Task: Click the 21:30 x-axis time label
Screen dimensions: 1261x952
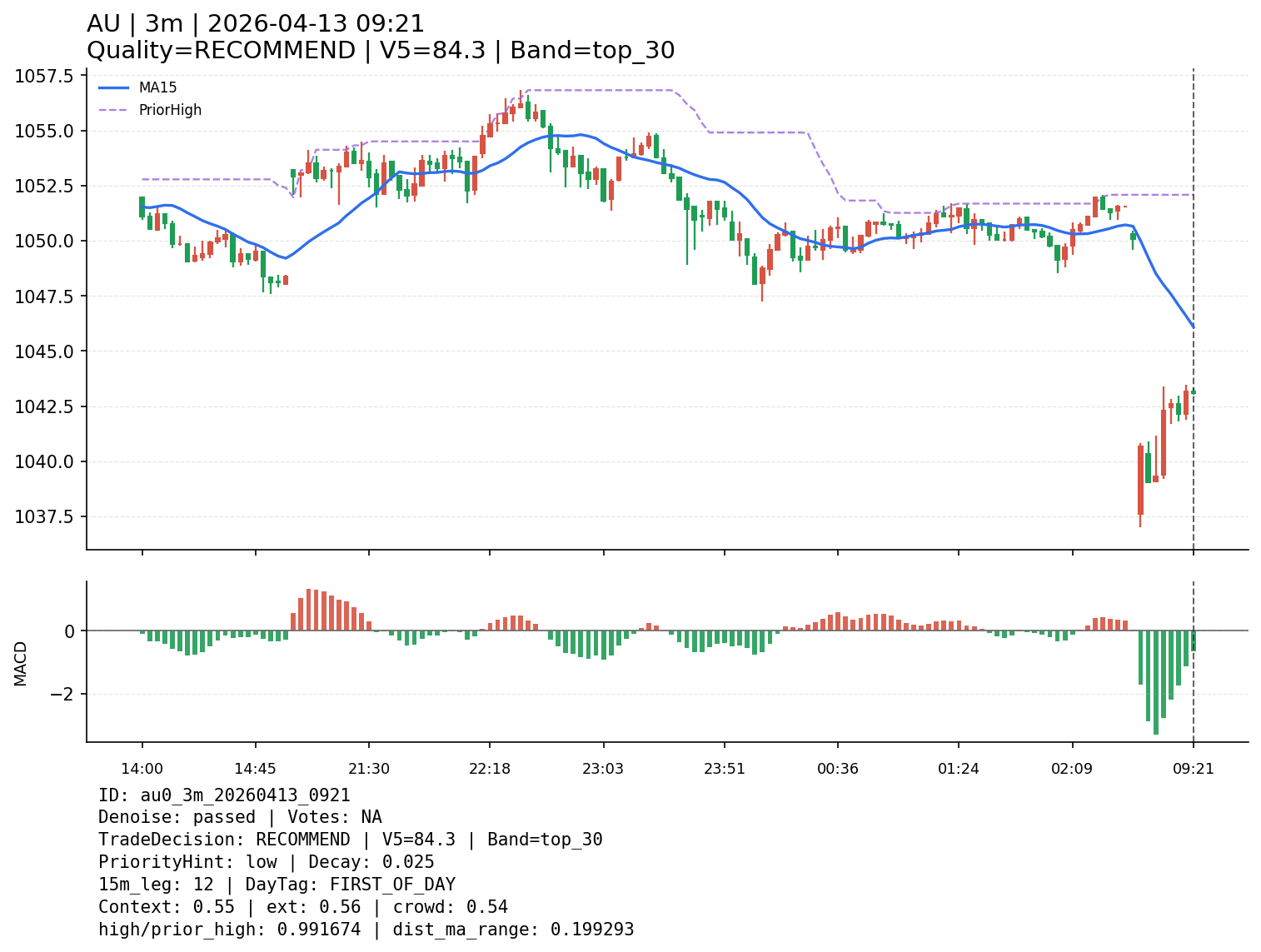Action: coord(368,769)
